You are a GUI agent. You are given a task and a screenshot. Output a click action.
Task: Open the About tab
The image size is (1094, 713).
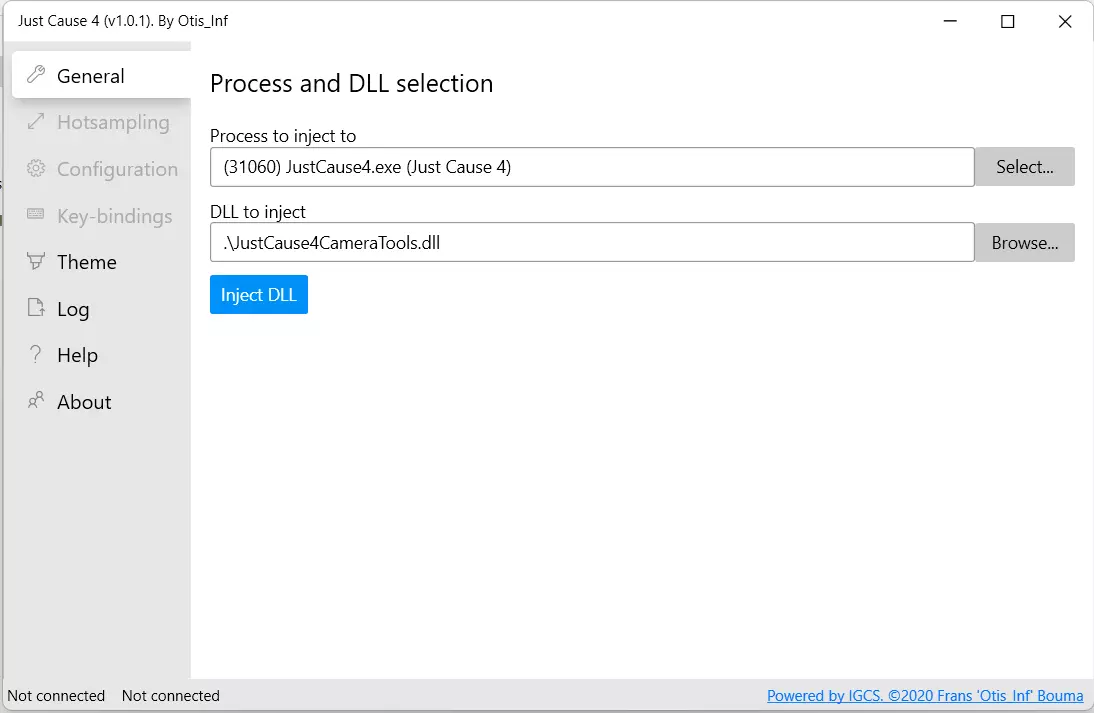click(x=84, y=402)
